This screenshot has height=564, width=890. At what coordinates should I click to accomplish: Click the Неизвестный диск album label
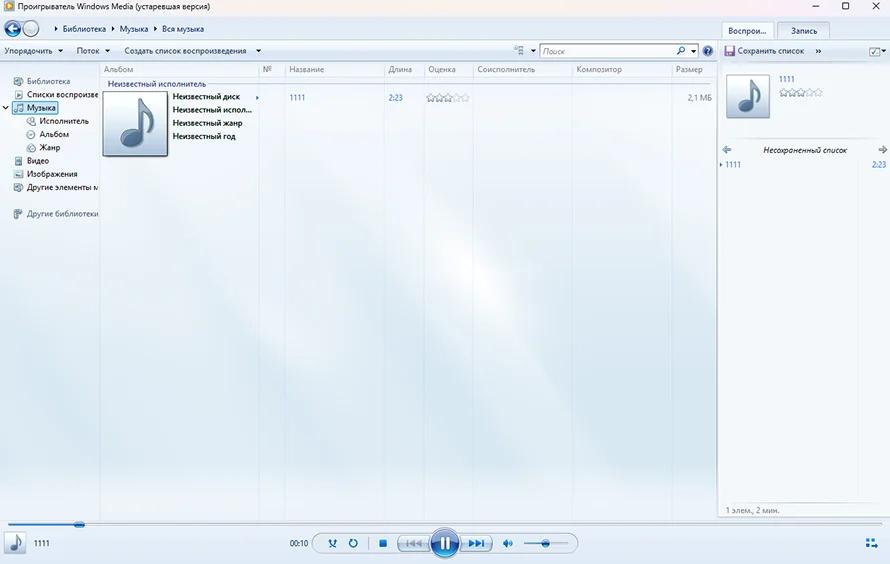[206, 96]
